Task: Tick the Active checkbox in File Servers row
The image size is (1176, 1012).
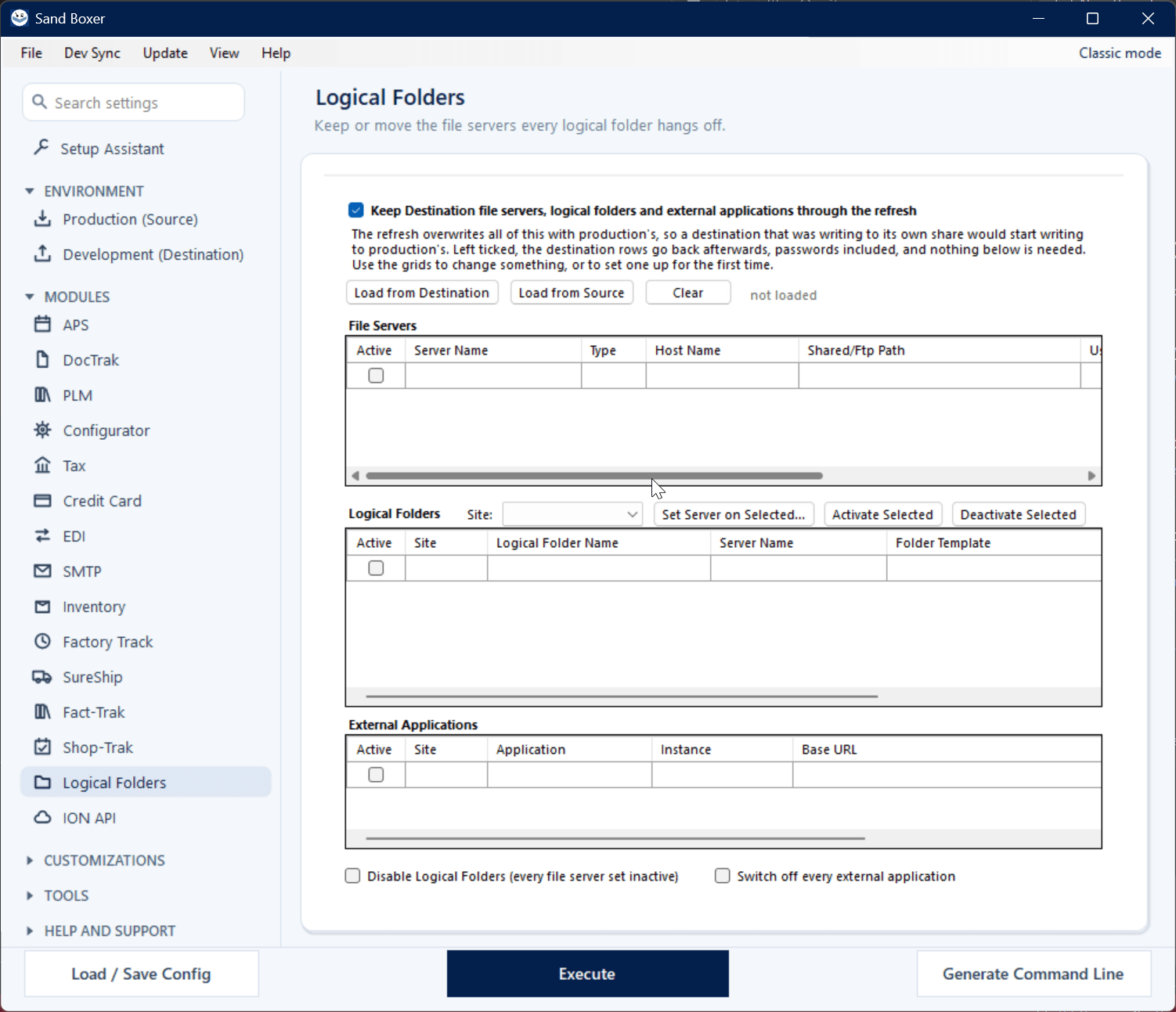Action: tap(376, 376)
